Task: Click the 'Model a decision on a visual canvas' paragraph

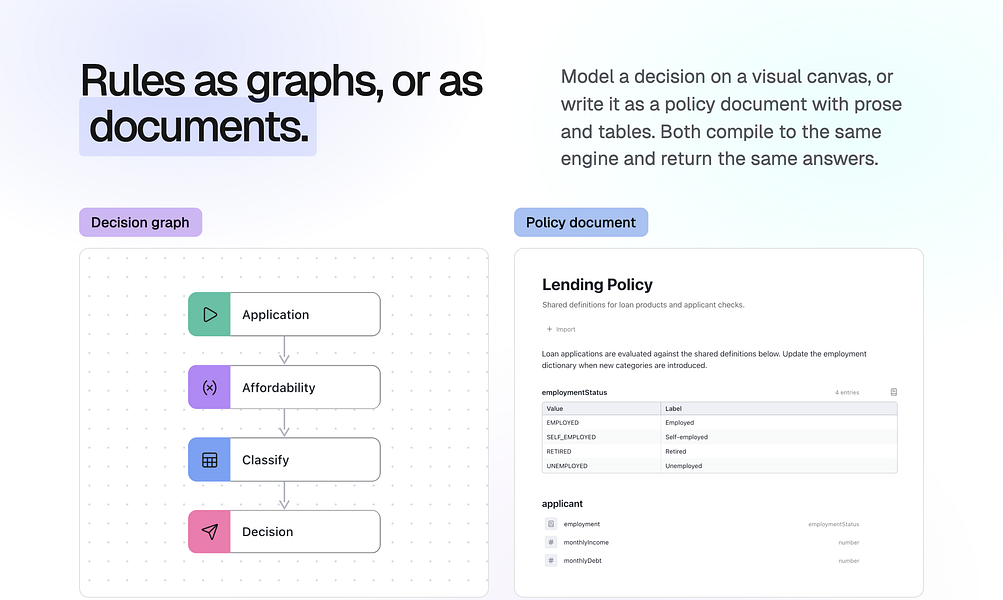Action: tap(731, 118)
